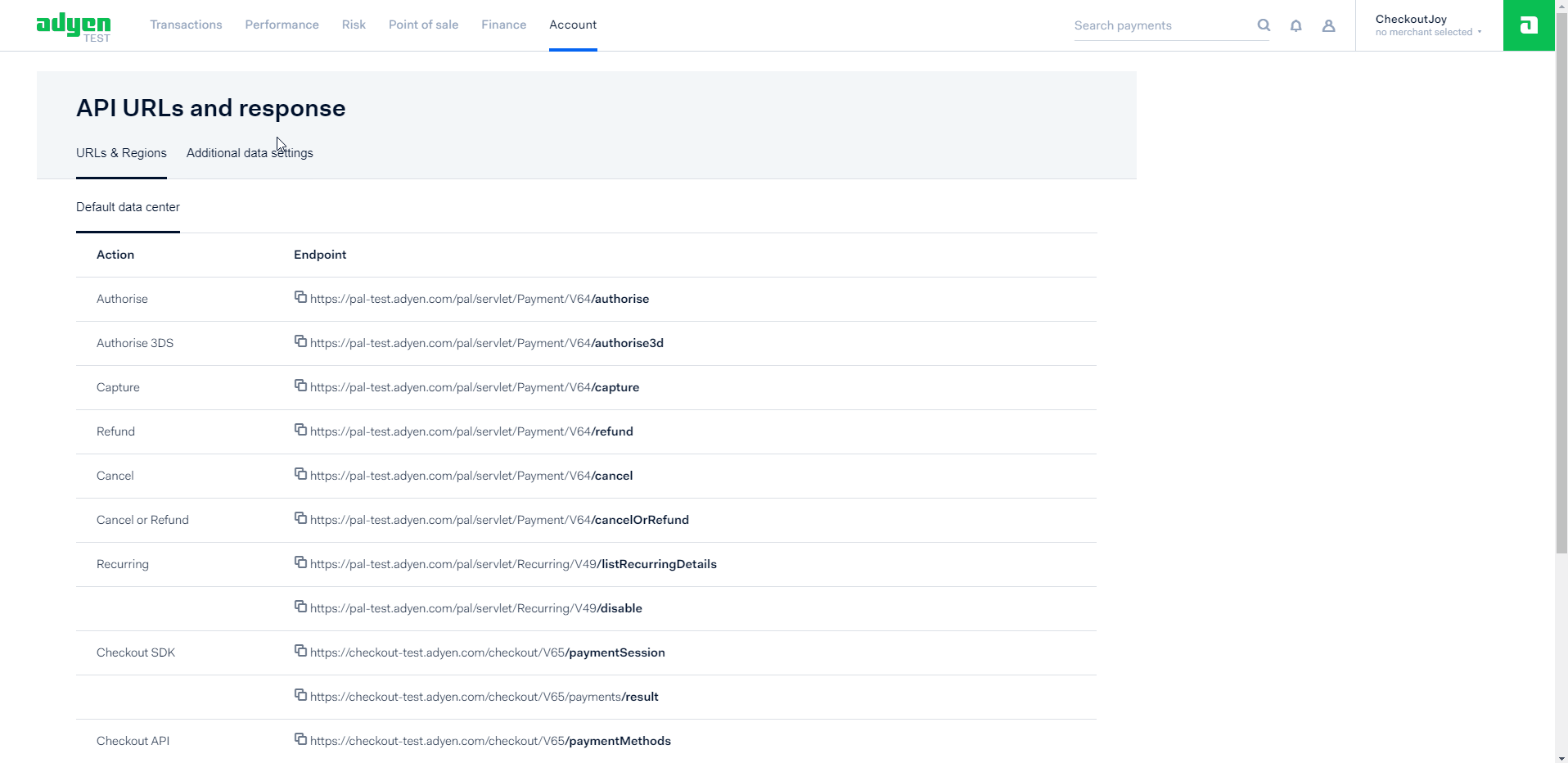
Task: Click the payments/result endpoint URL text
Action: coord(484,697)
